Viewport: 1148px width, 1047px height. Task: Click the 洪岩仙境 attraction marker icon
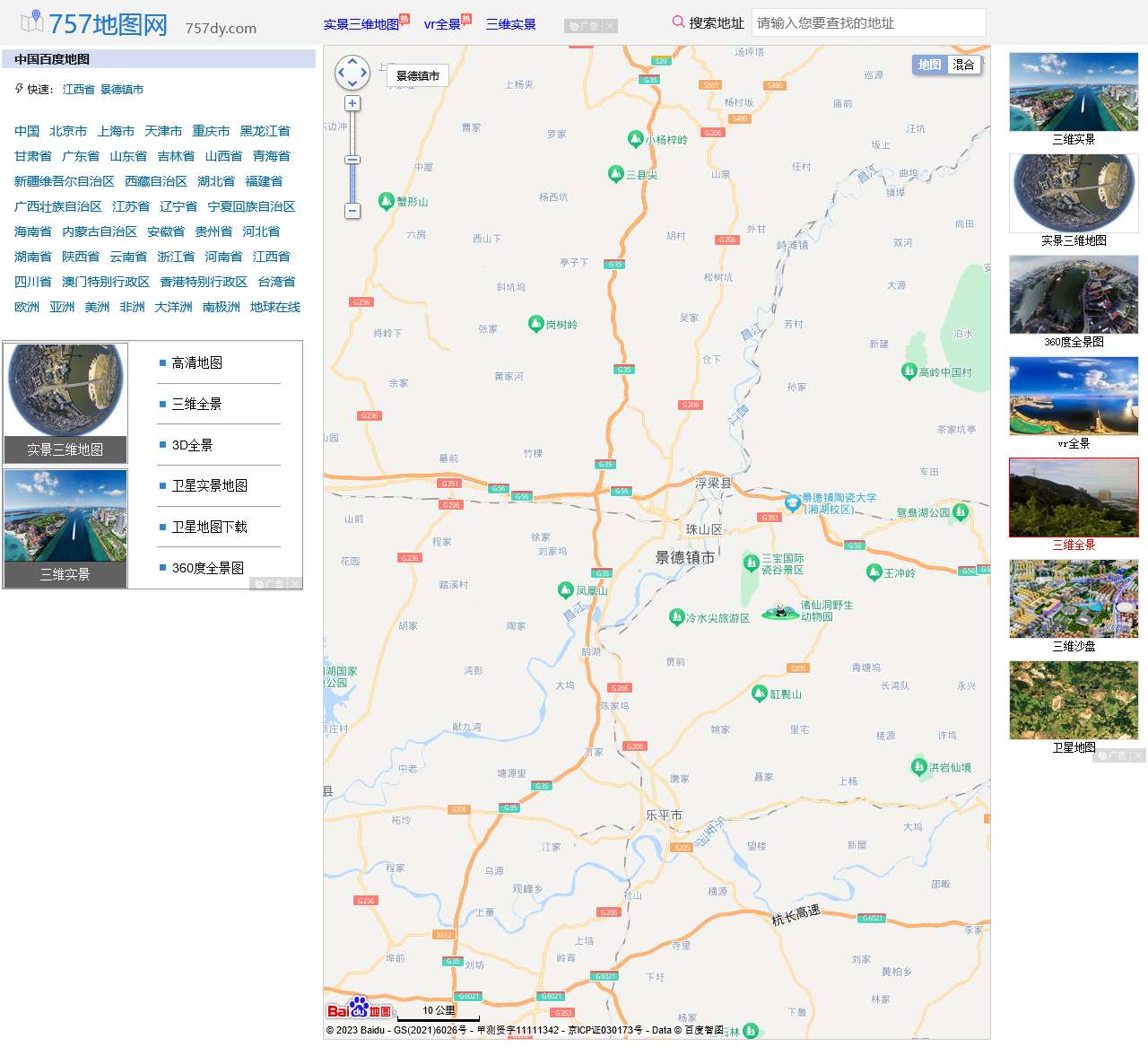point(918,766)
